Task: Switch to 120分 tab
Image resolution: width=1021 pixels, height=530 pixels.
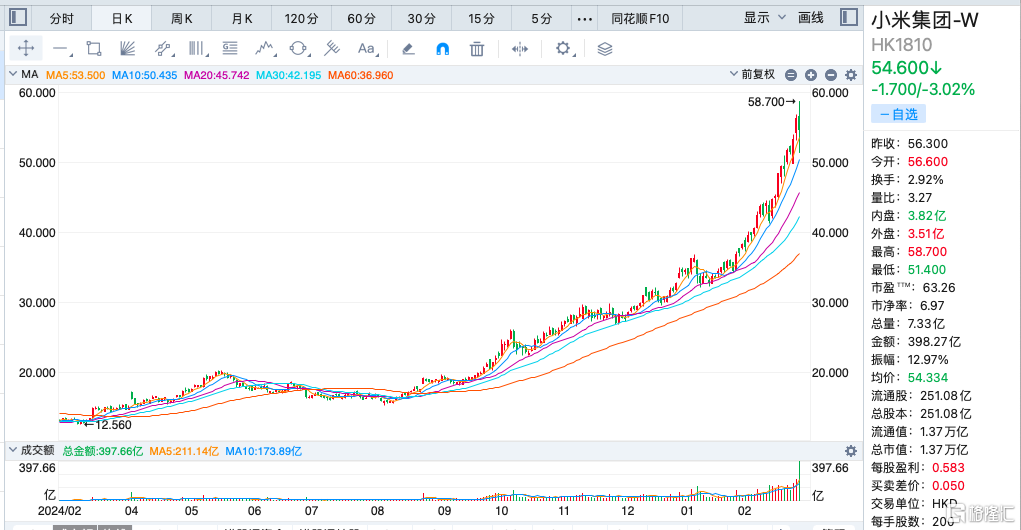Action: pyautogui.click(x=301, y=18)
